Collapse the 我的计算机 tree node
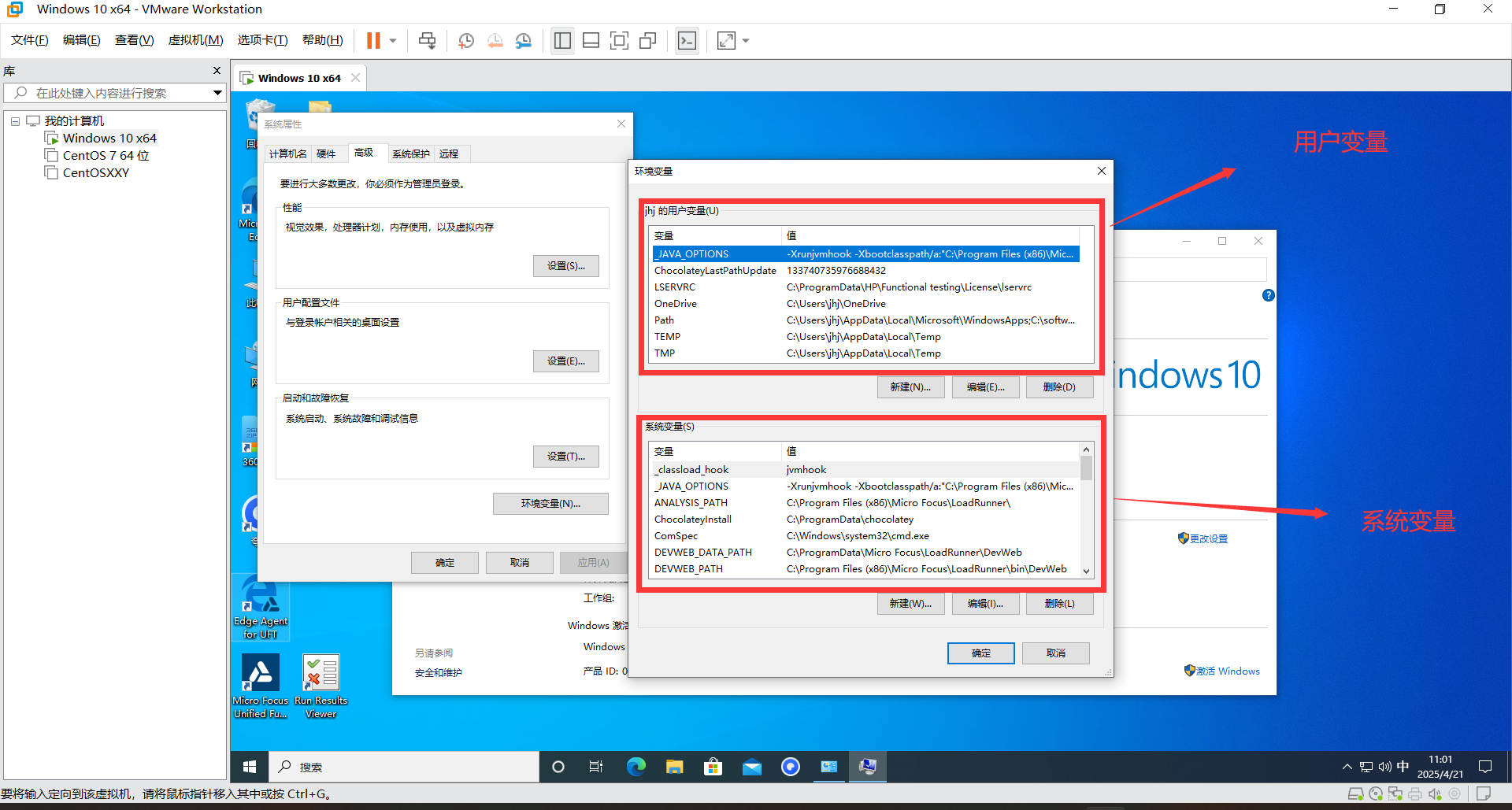Viewport: 1512px width, 810px height. pyautogui.click(x=15, y=121)
